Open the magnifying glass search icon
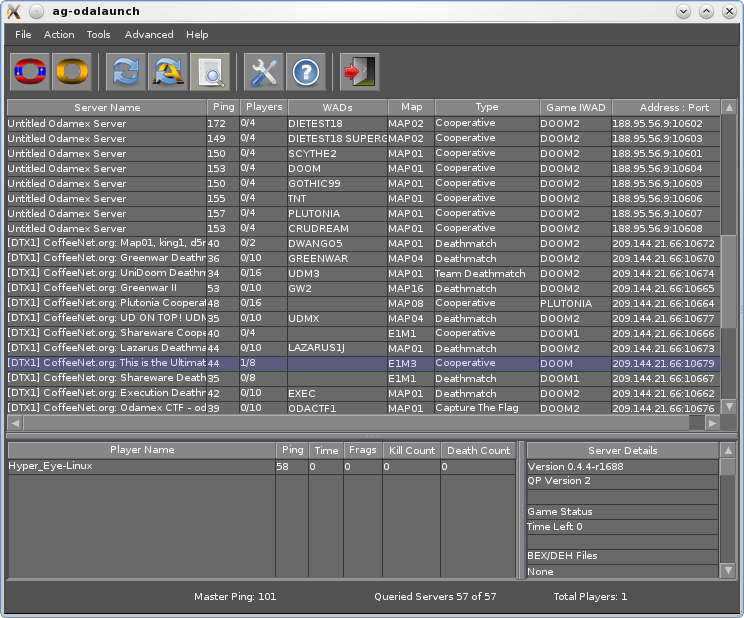The width and height of the screenshot is (744, 618). click(x=210, y=72)
